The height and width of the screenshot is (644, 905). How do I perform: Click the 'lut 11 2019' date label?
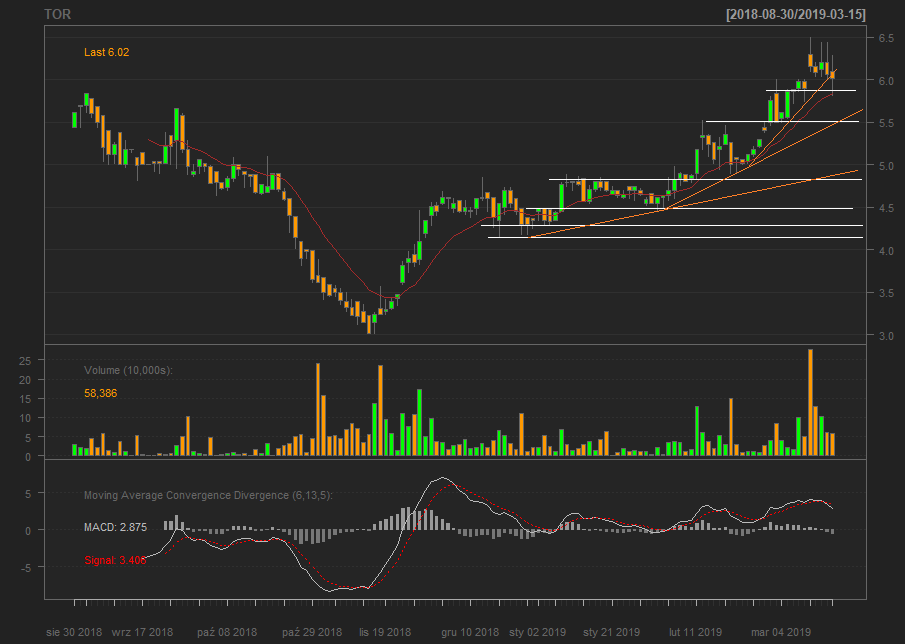point(695,632)
